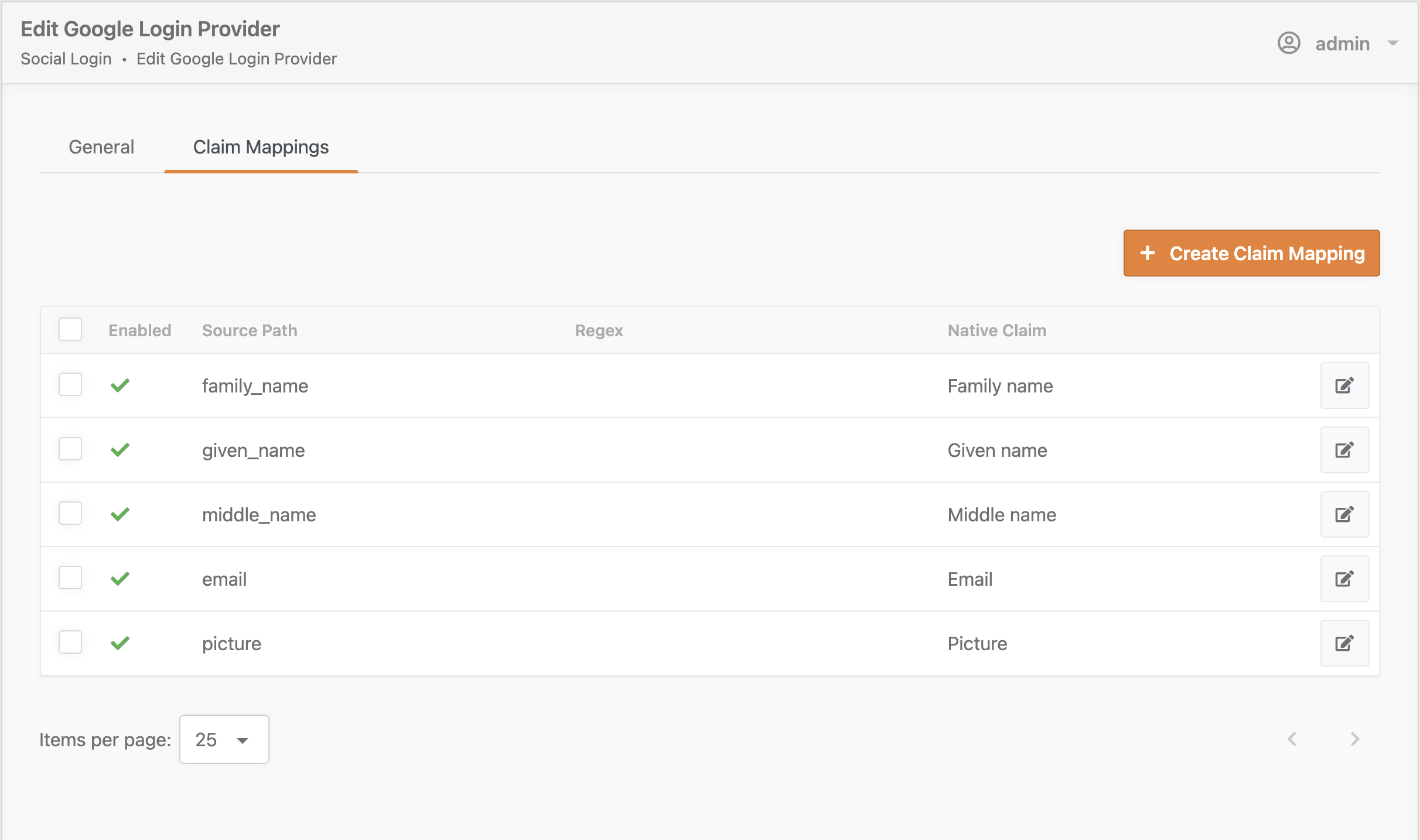Click the Email native claim cell
Screen dimensions: 1420x840
tap(970, 579)
